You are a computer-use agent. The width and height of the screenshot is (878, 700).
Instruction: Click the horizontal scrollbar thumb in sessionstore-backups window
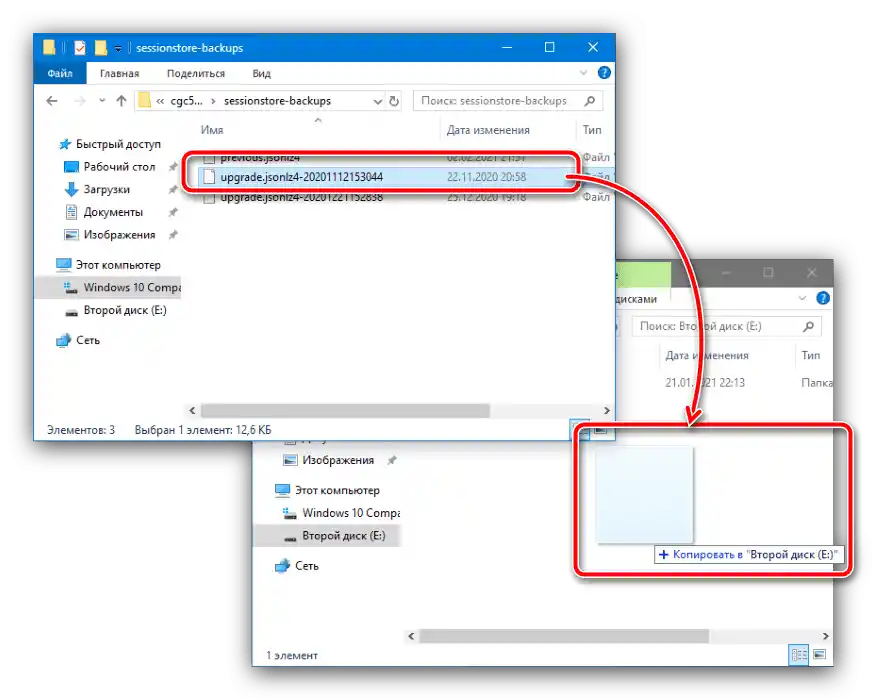[345, 411]
